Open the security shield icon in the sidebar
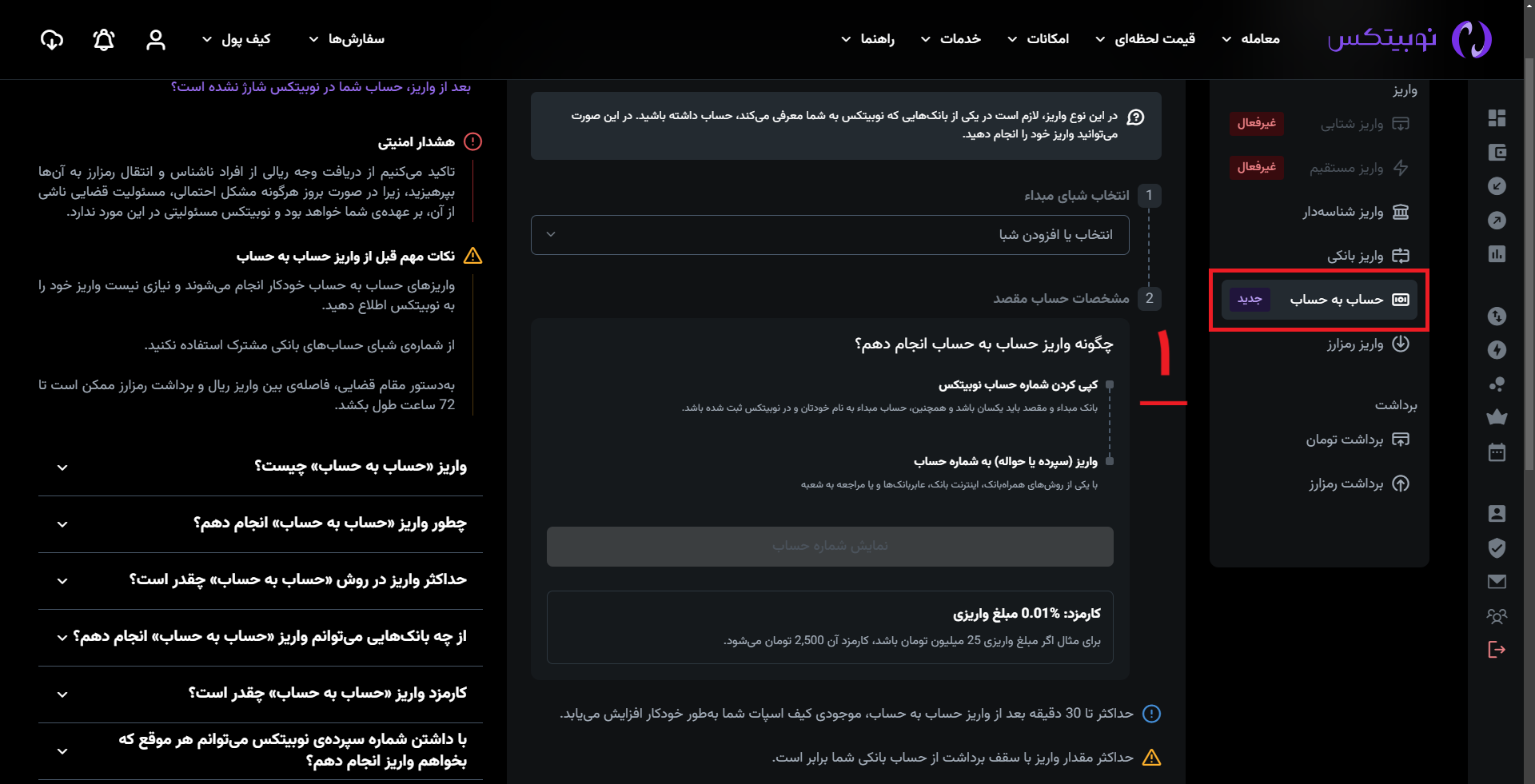This screenshot has height=784, width=1535. point(1497,547)
